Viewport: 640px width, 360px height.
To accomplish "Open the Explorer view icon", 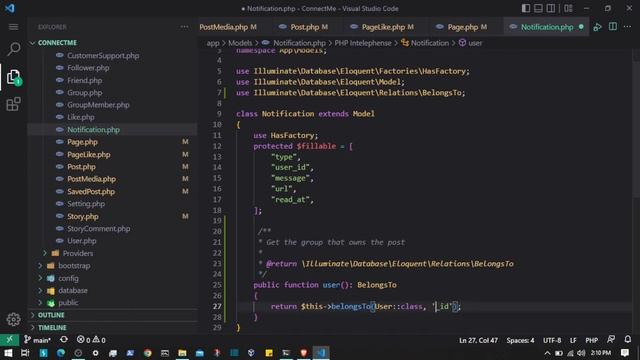I will [13, 77].
